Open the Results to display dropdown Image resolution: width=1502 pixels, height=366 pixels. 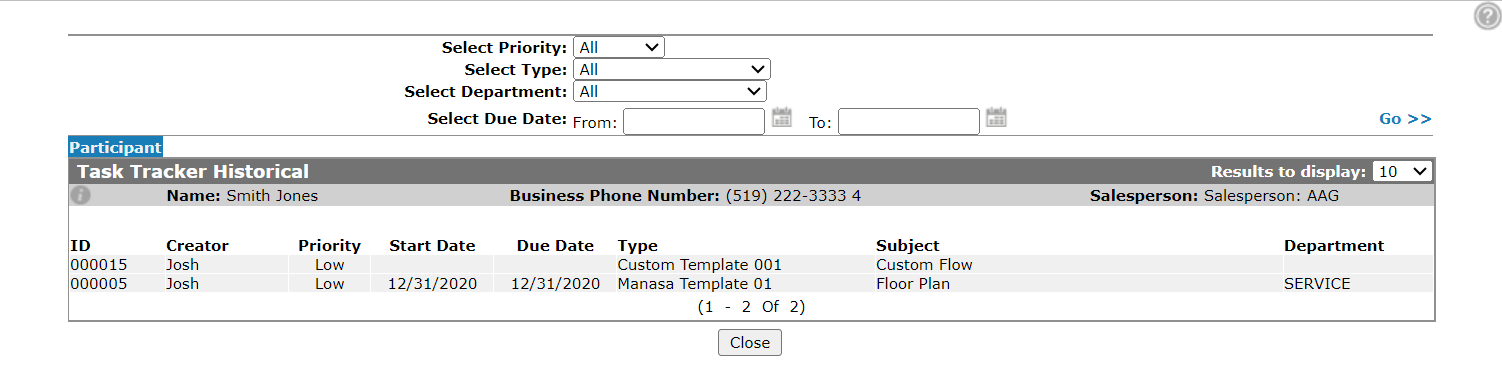[1402, 172]
